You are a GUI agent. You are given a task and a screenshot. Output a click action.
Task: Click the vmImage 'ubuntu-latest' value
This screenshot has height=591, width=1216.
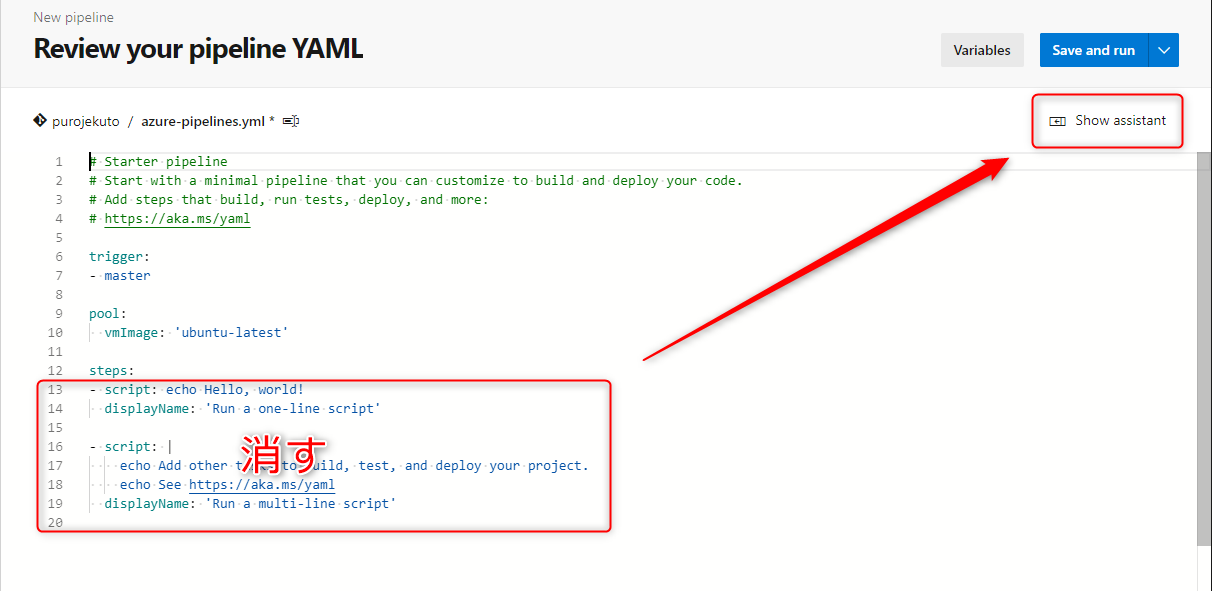coord(231,332)
